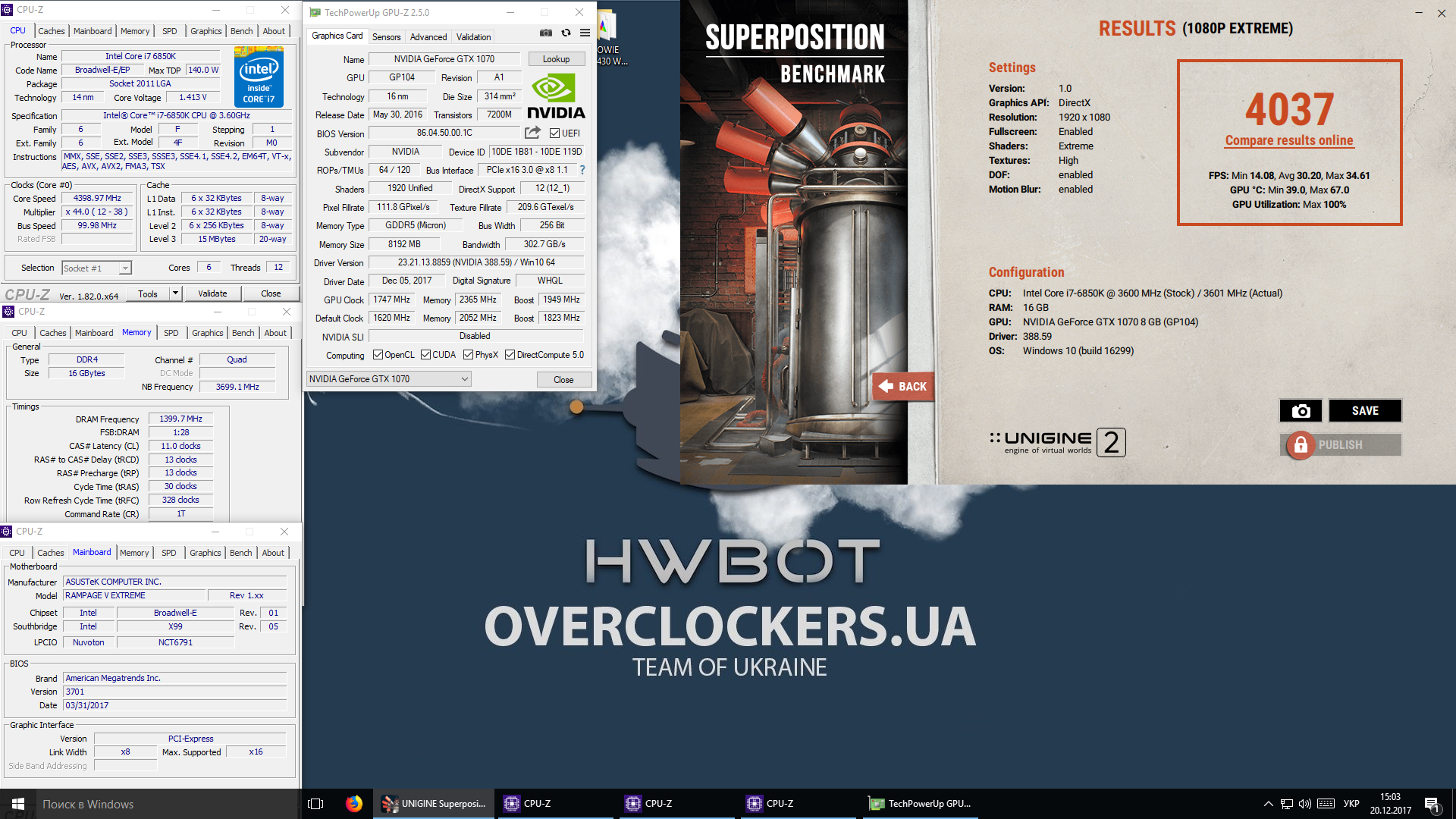Click the benchmark score 4037
This screenshot has height=819, width=1456.
click(1289, 109)
